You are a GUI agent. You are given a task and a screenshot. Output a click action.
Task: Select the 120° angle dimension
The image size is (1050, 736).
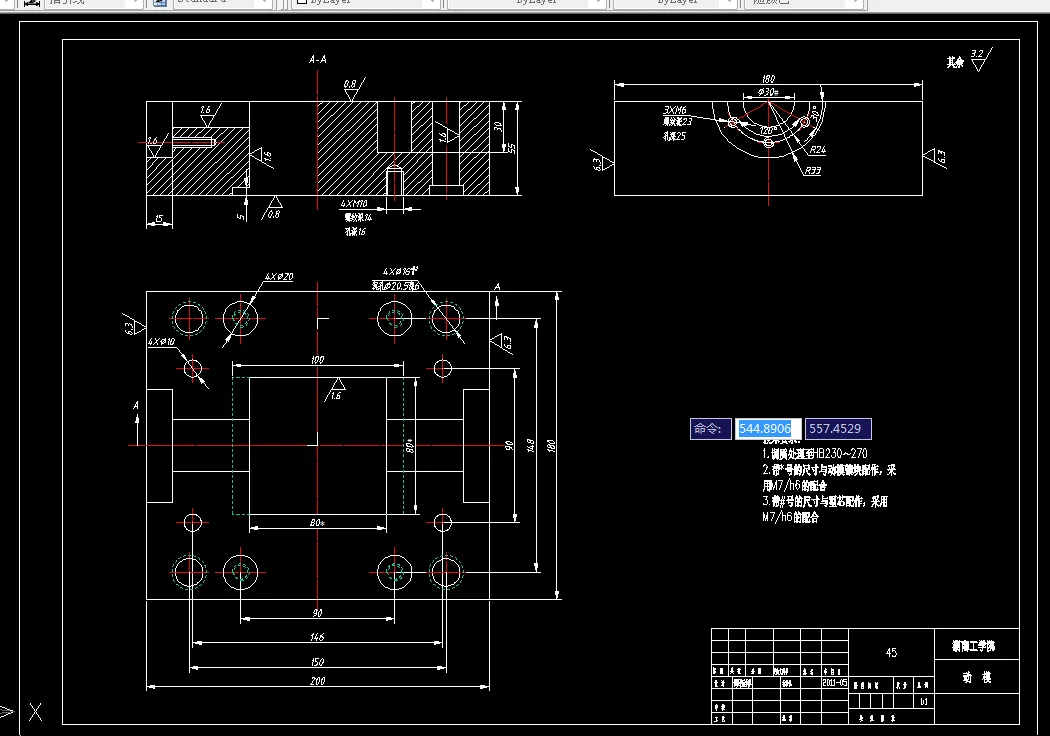(768, 131)
